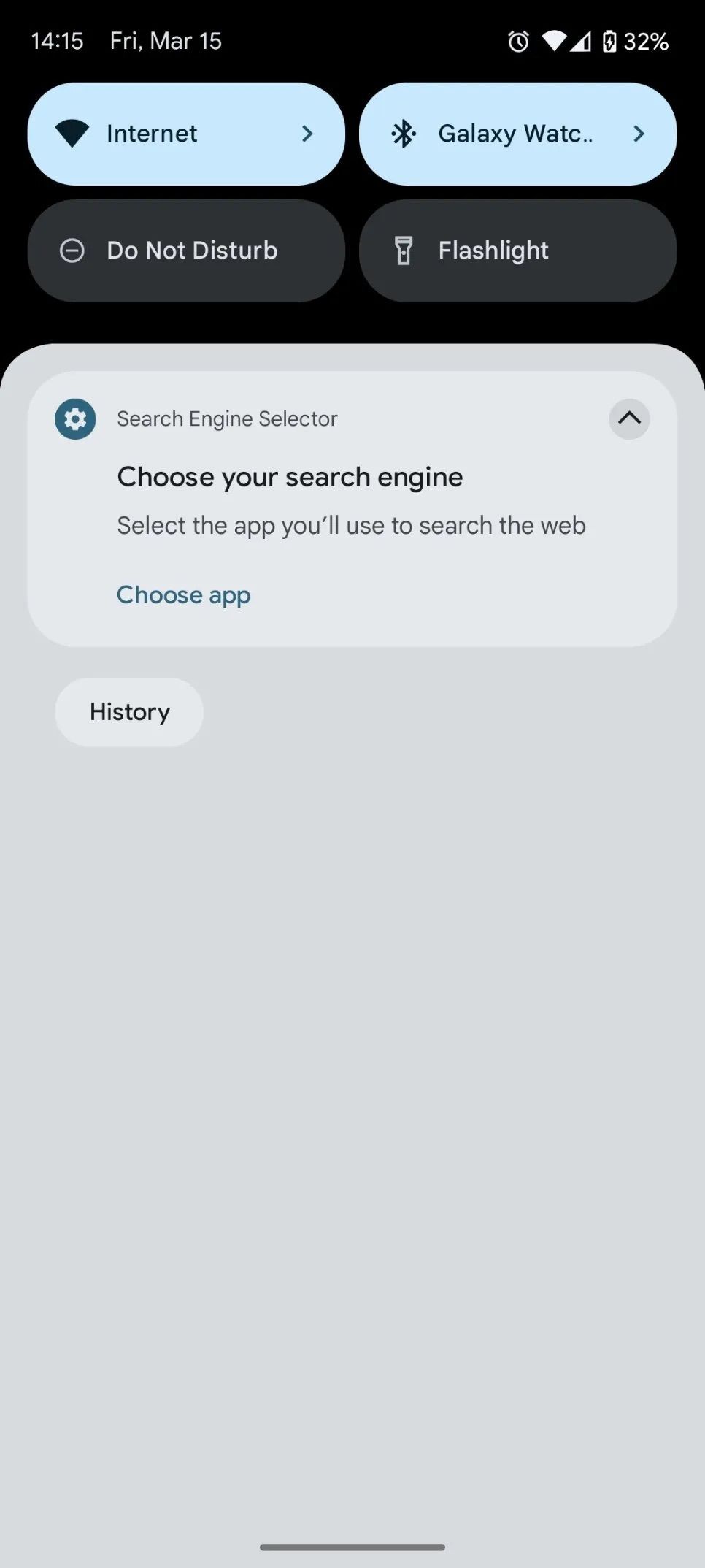Open Internet details via chevron arrow
Screen dimensions: 705x1568
[307, 134]
